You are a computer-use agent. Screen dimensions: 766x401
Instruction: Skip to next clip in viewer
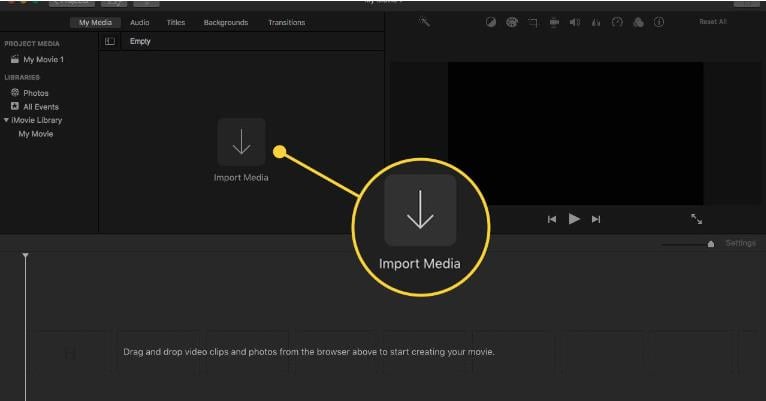point(596,219)
